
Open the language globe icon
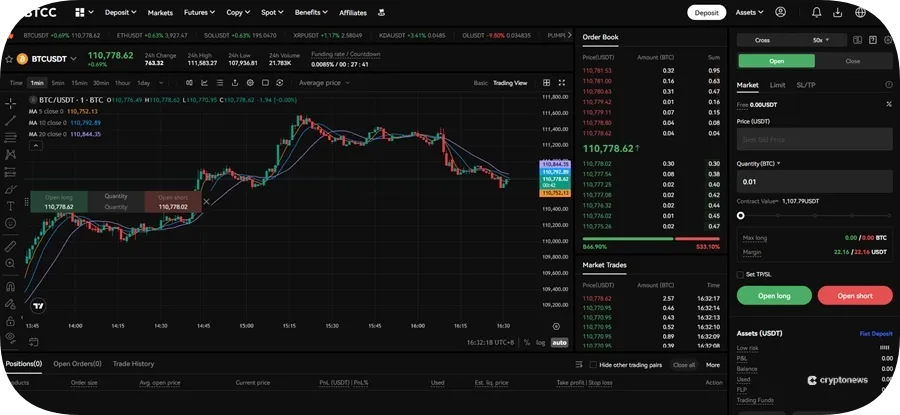coord(860,12)
